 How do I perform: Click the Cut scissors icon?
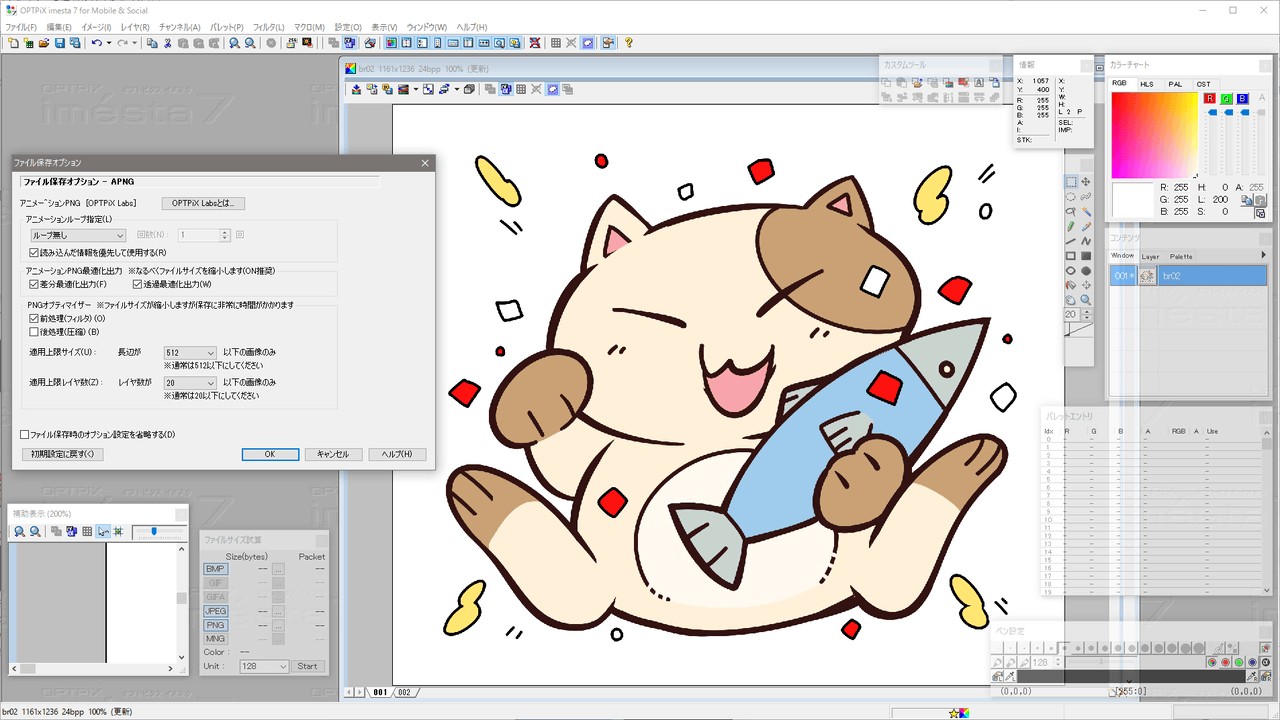coord(168,43)
